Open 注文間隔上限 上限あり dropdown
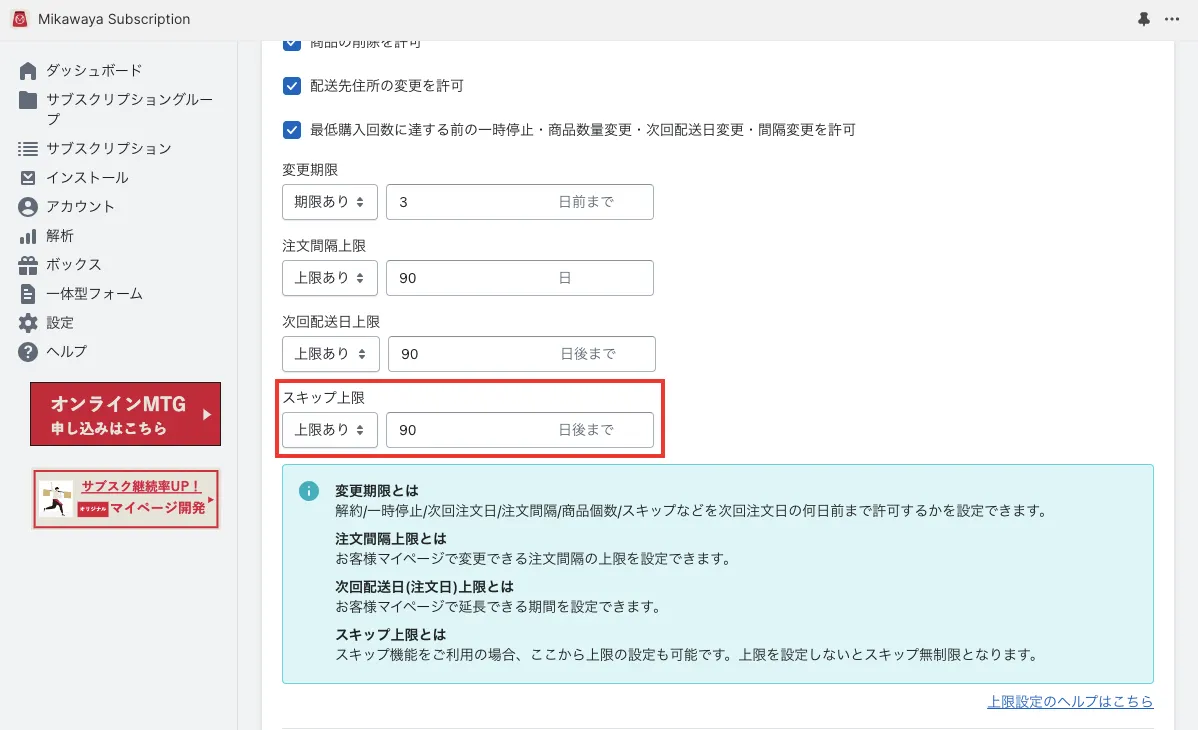Screen dimensions: 1198x730 point(329,277)
